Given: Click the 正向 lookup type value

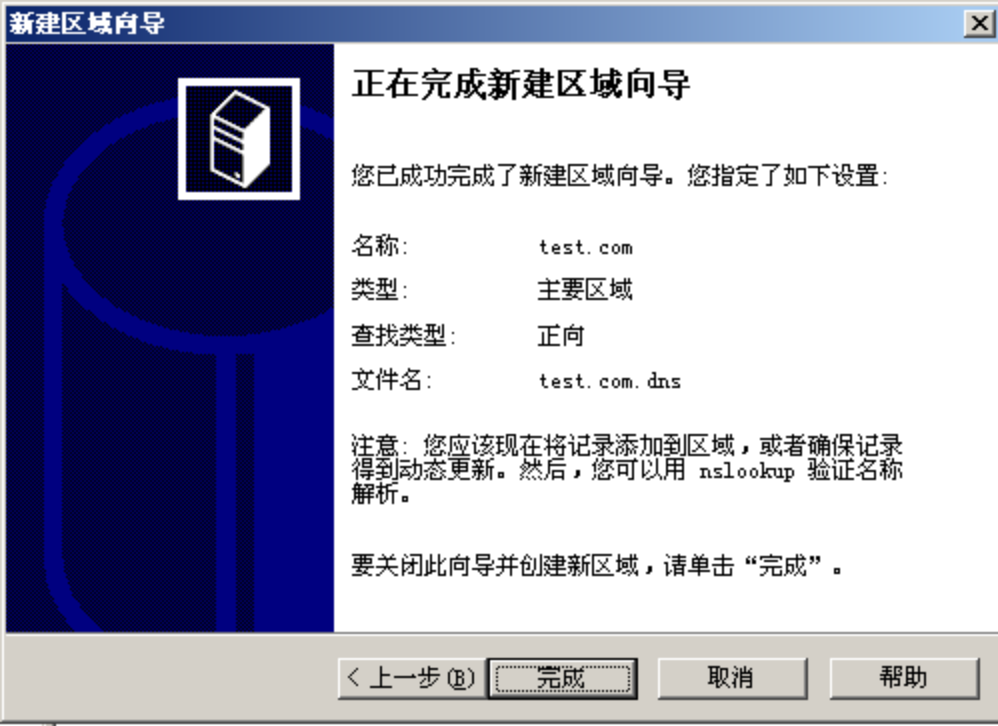Looking at the screenshot, I should tap(561, 335).
